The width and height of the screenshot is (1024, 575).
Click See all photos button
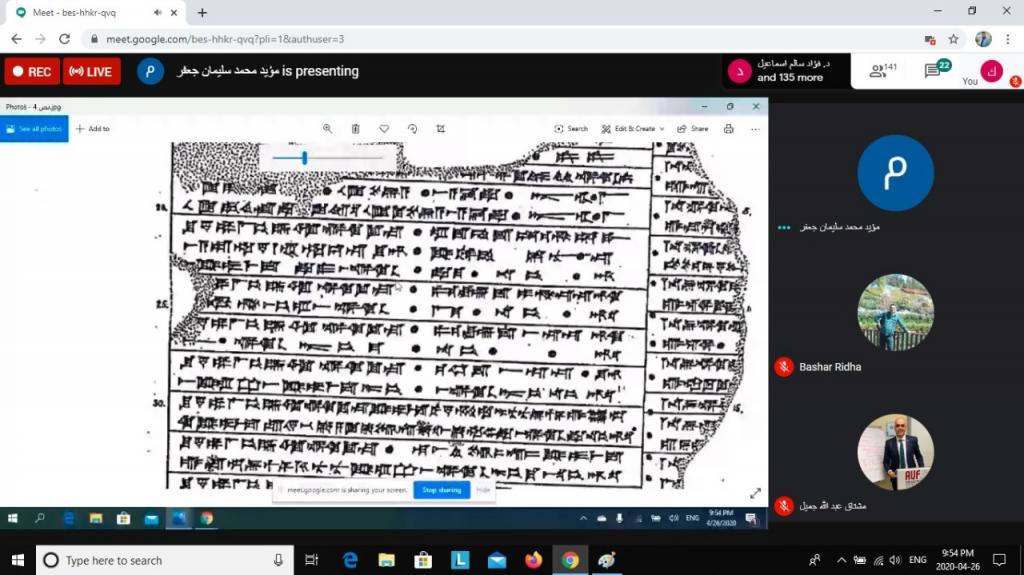[34, 129]
